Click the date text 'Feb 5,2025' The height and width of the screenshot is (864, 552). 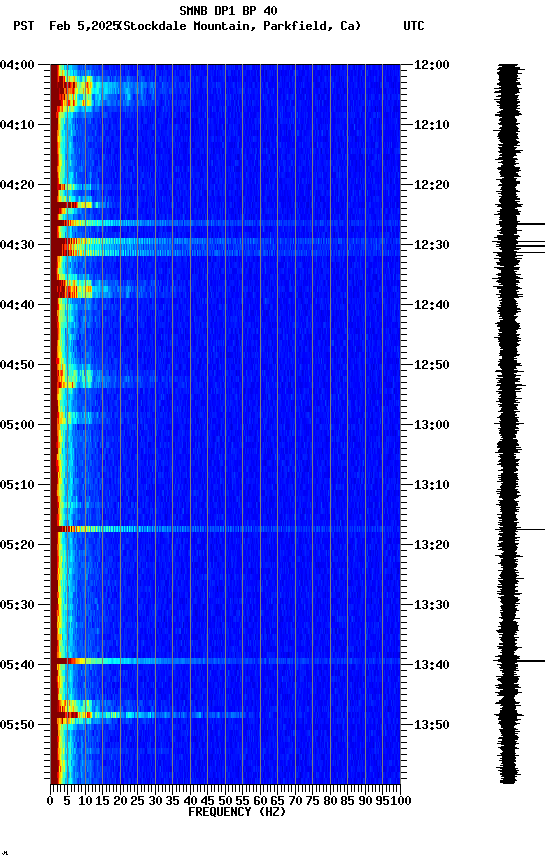pos(83,26)
